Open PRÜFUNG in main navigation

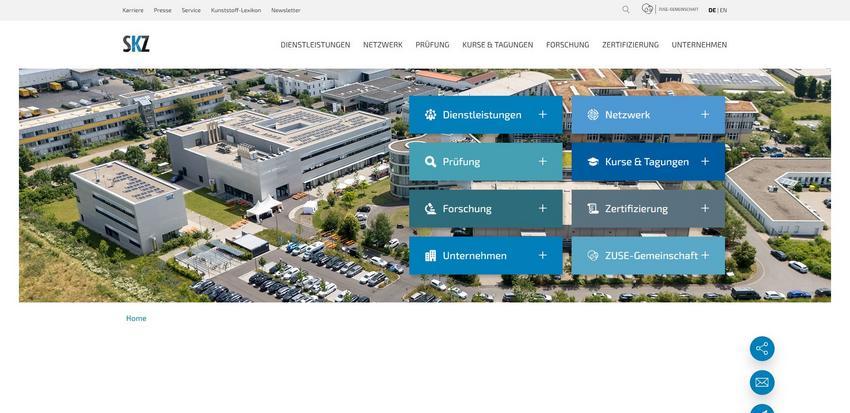click(x=433, y=45)
